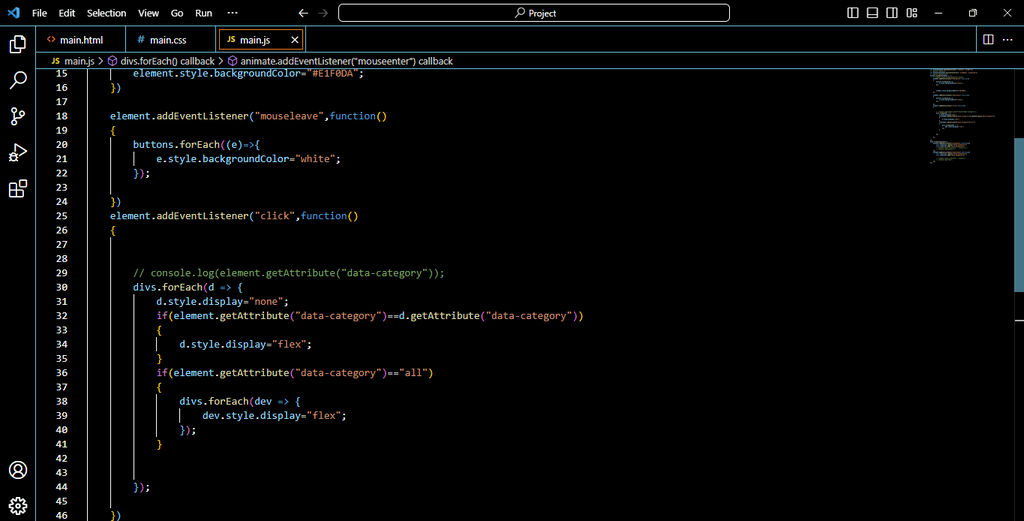1024x521 pixels.
Task: Open the Search view in activity bar
Action: coord(18,80)
